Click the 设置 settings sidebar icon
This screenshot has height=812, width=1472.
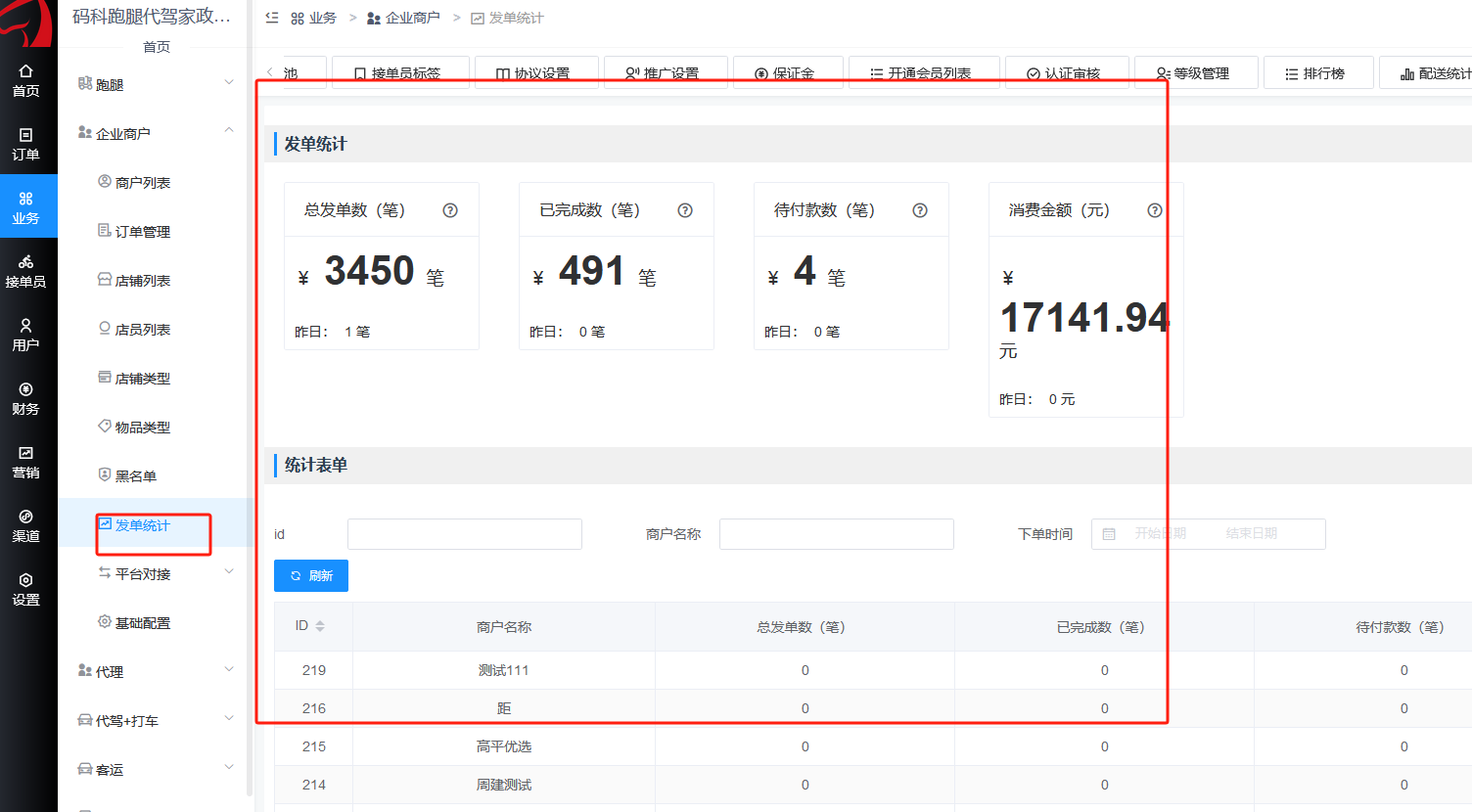25,589
